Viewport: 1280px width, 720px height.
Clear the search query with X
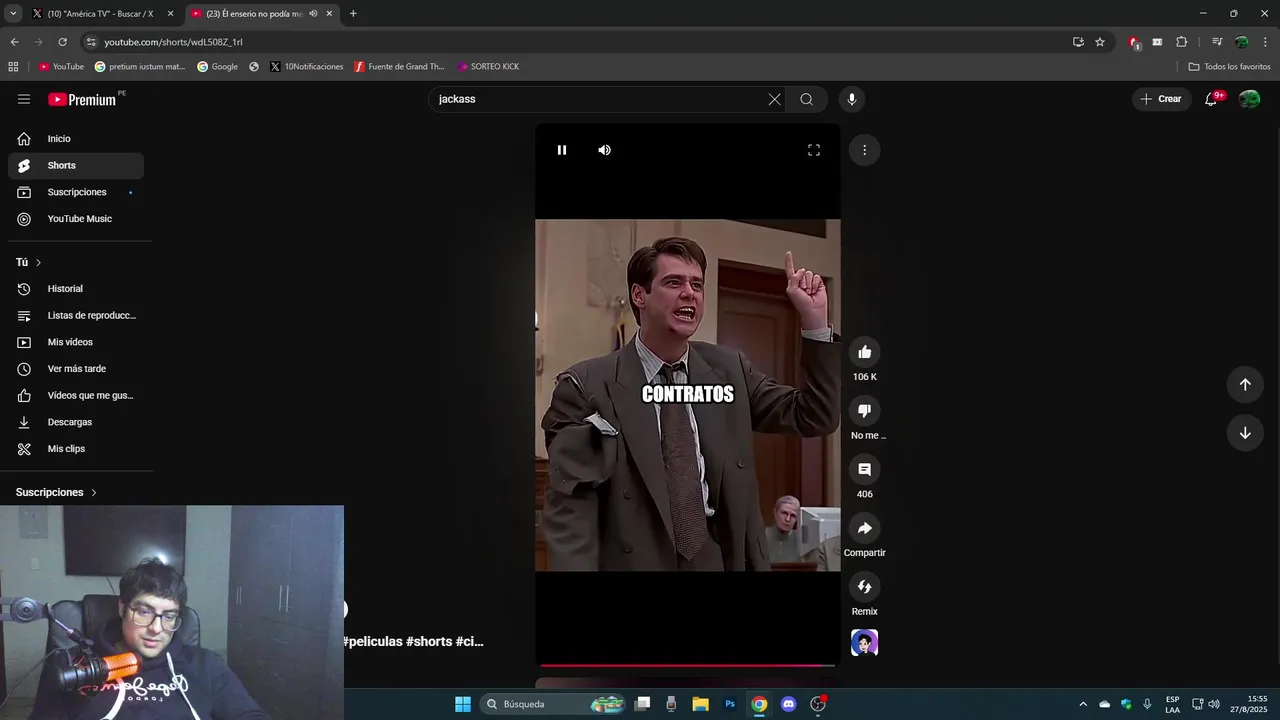pos(774,99)
